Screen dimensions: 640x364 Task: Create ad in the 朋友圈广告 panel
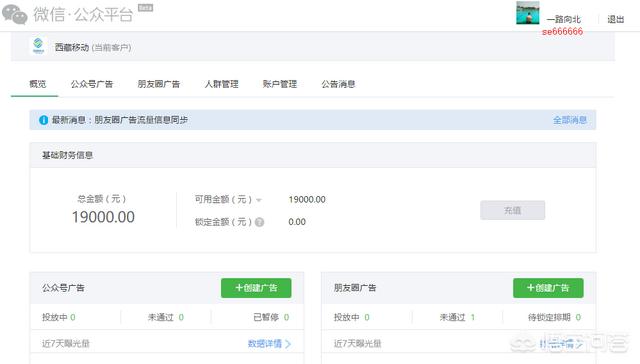[x=548, y=288]
